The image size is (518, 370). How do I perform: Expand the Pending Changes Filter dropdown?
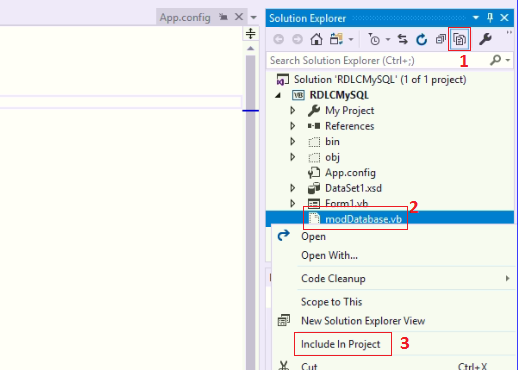pos(388,39)
